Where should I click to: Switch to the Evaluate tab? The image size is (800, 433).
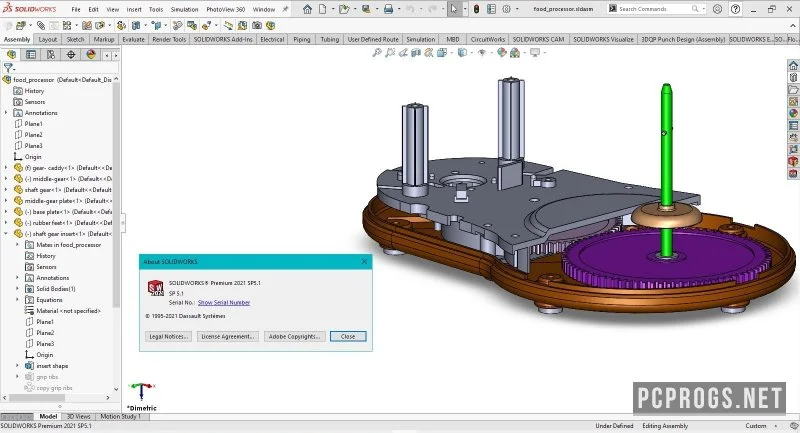click(133, 39)
